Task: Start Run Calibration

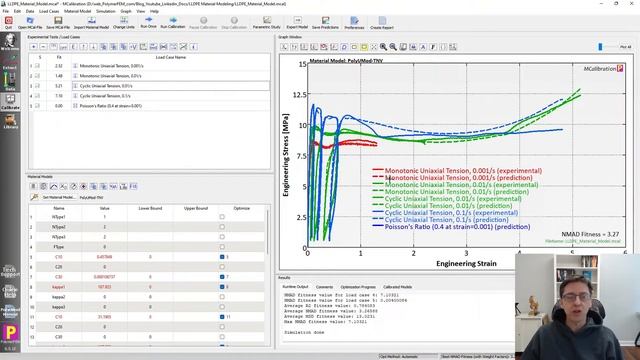Action: point(173,22)
